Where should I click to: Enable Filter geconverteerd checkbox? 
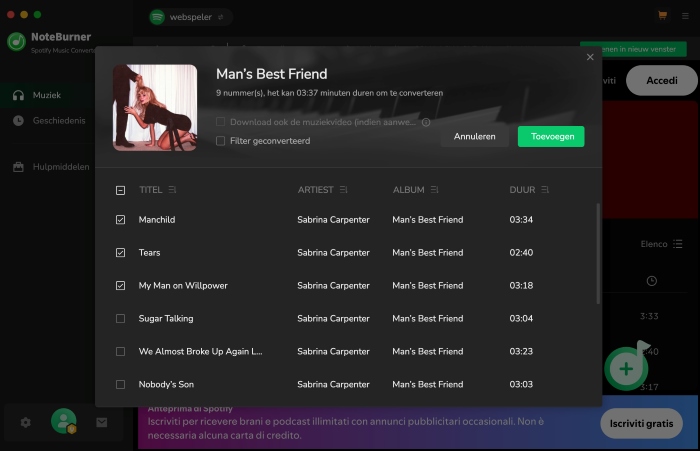220,141
